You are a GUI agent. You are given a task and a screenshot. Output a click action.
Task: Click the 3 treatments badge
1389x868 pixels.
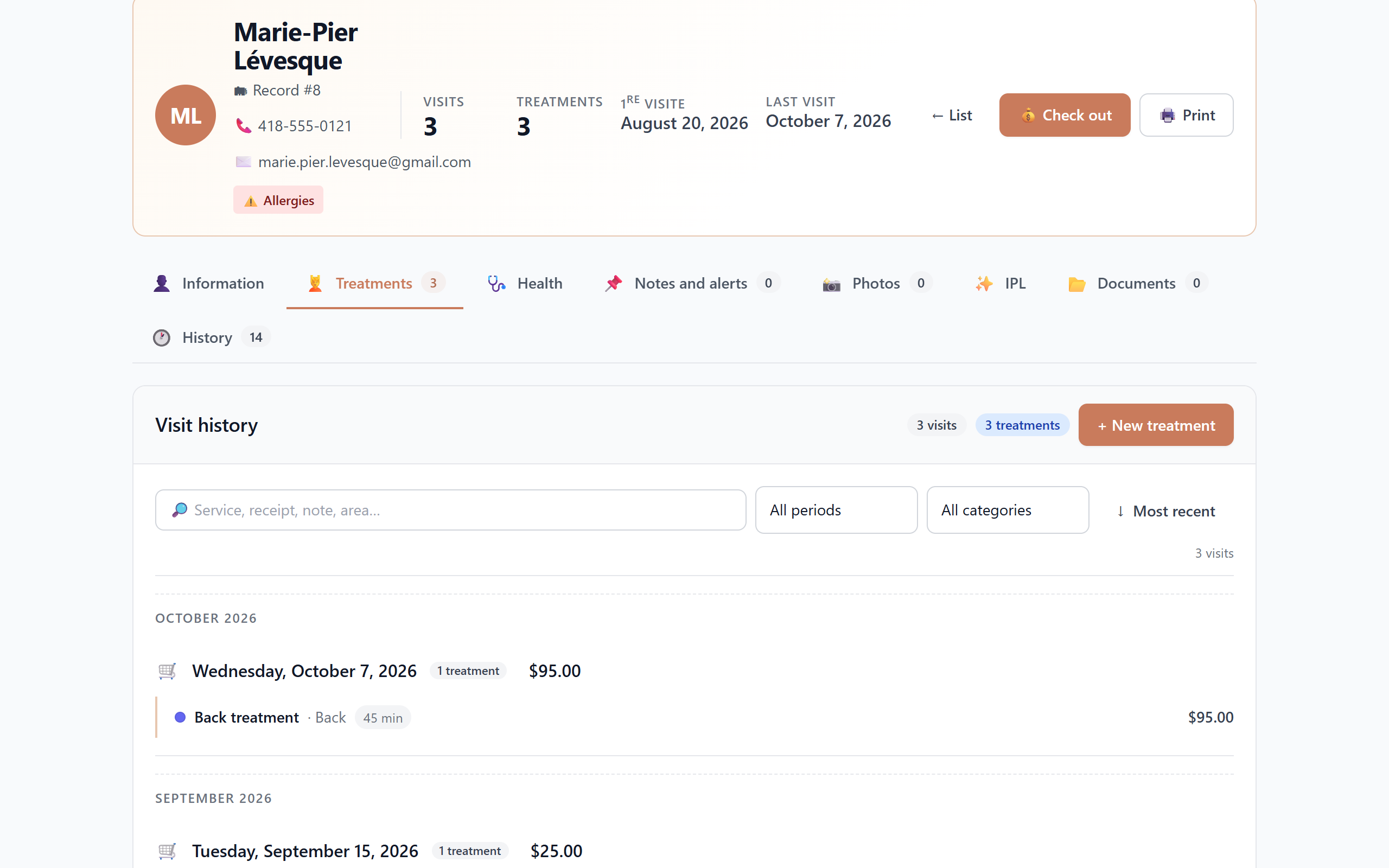pos(1022,425)
